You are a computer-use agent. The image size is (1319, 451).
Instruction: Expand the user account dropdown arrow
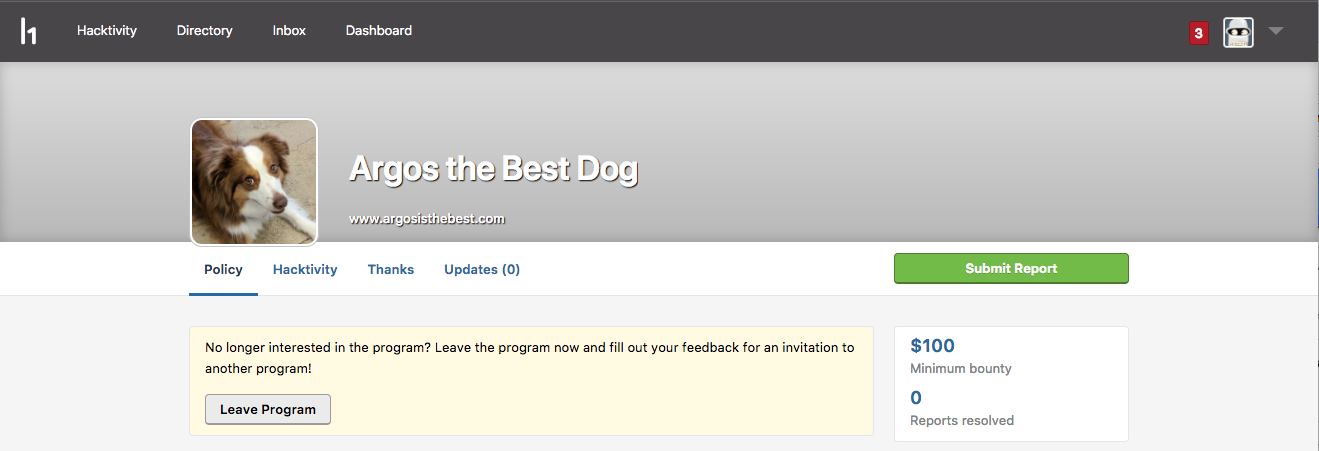(x=1275, y=31)
